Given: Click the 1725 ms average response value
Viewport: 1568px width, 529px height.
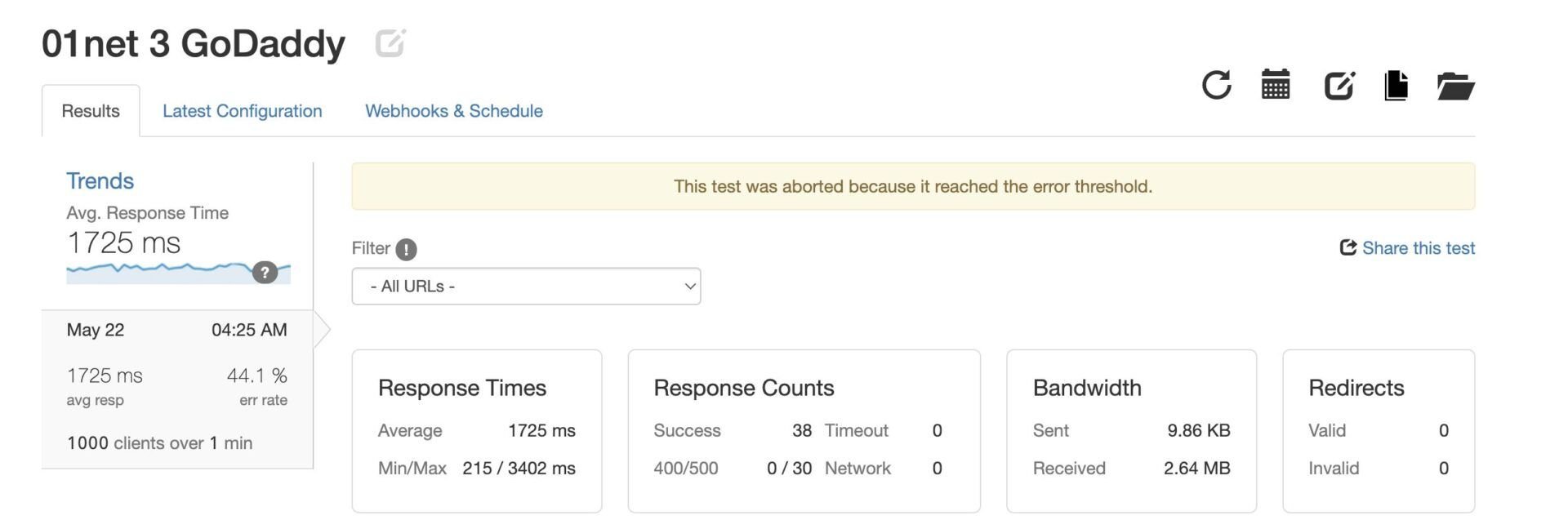Looking at the screenshot, I should click(541, 430).
